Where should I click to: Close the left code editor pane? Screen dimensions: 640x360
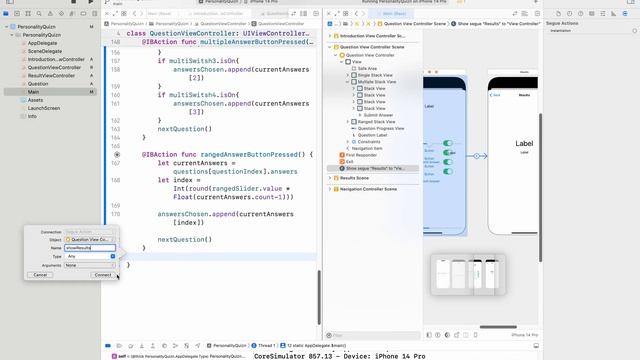[107, 13]
